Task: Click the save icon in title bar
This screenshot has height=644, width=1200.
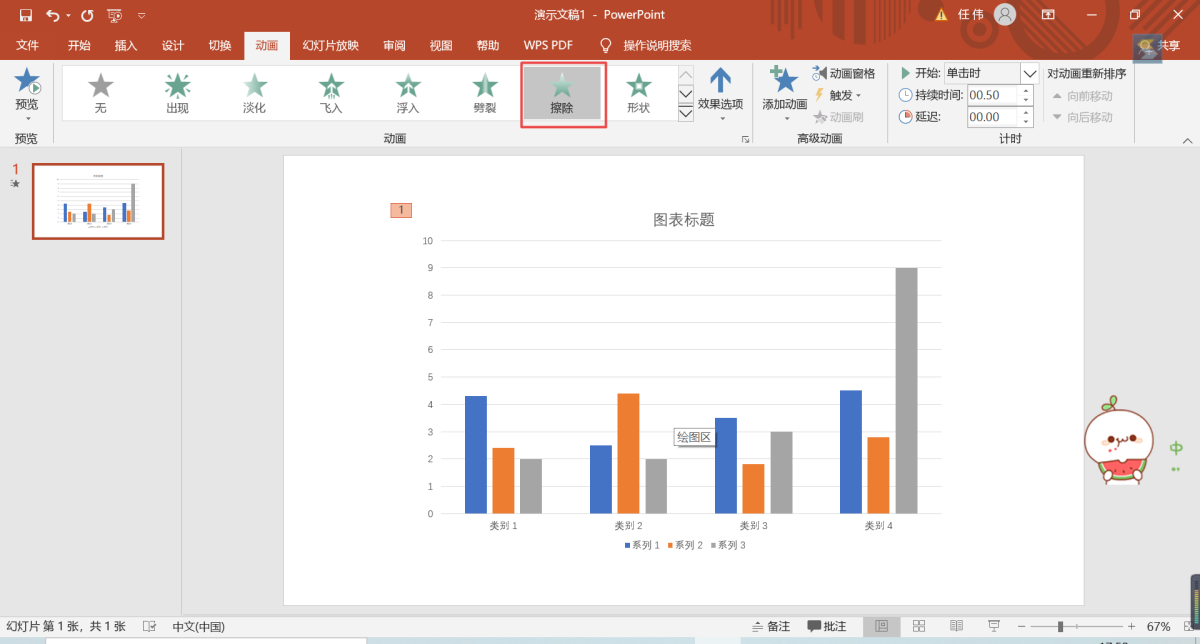Action: tap(25, 15)
